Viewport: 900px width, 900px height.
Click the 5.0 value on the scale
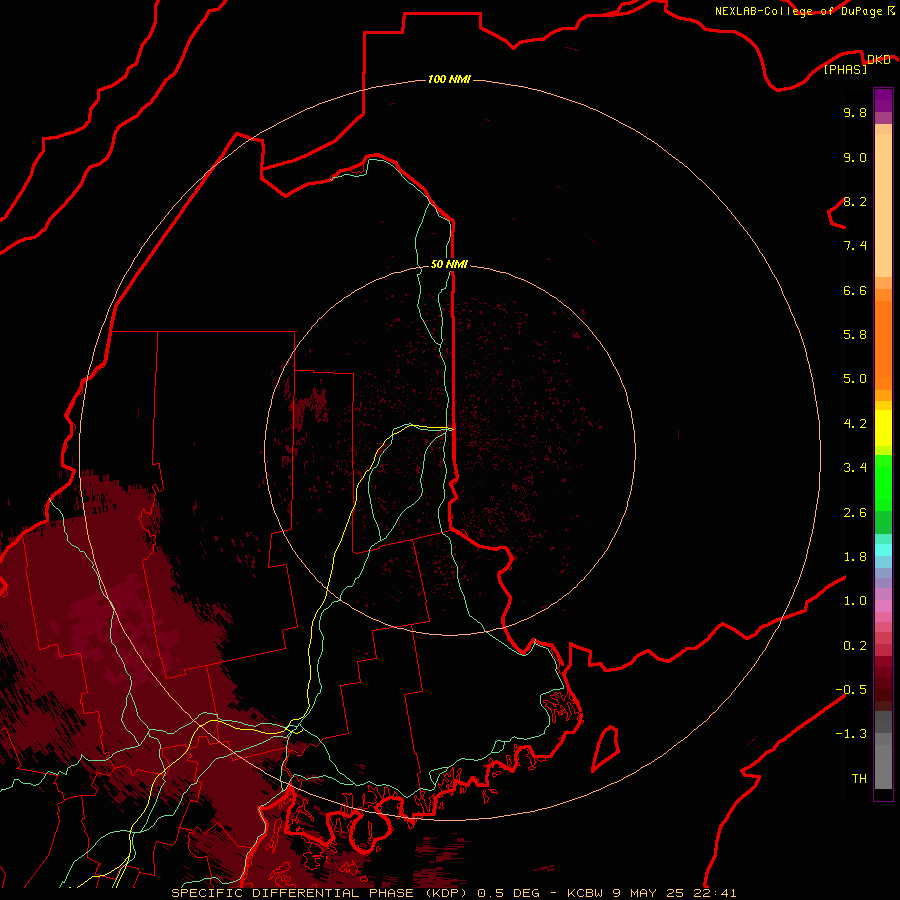pos(855,379)
